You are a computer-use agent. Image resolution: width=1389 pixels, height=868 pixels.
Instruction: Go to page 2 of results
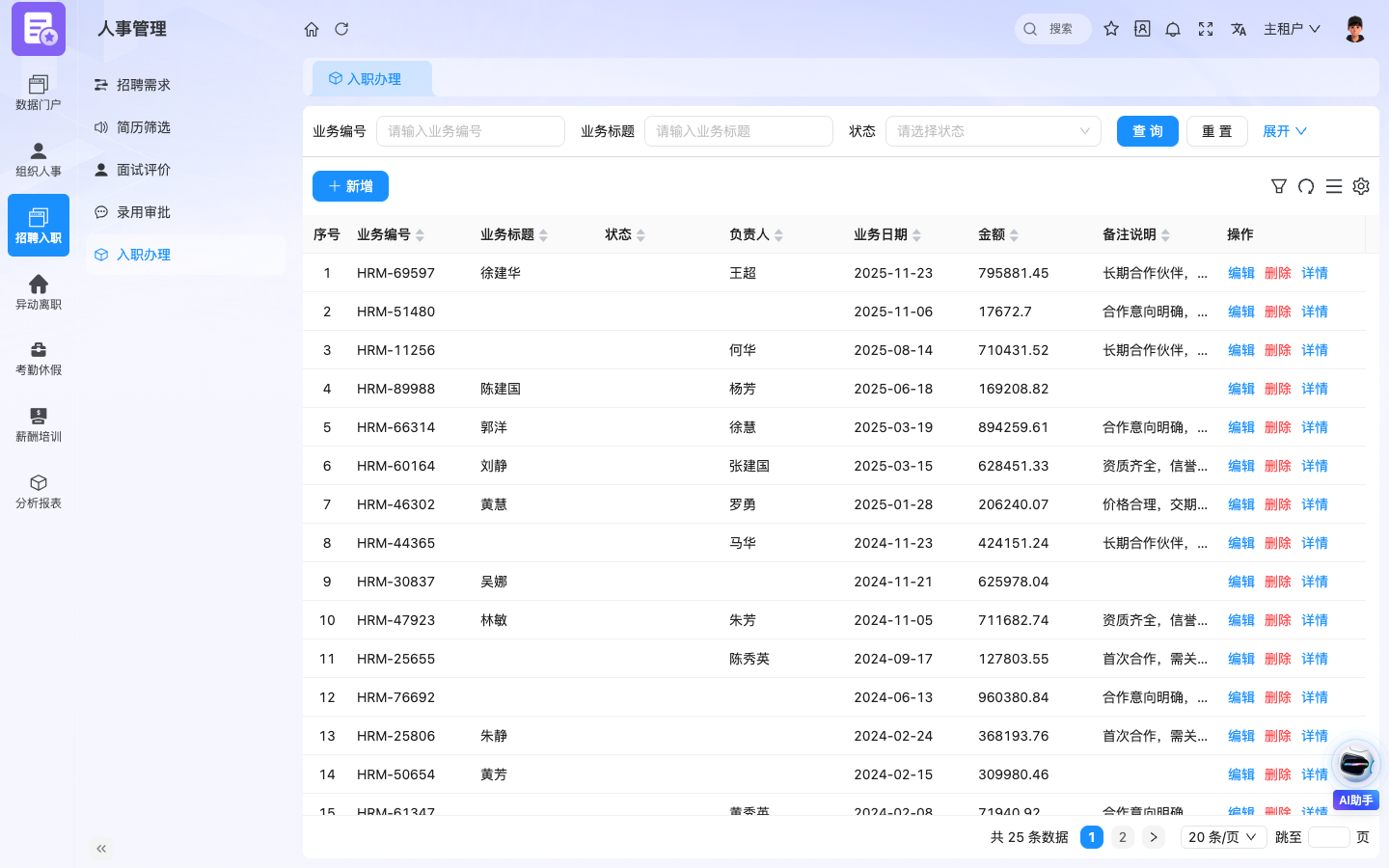[1123, 837]
